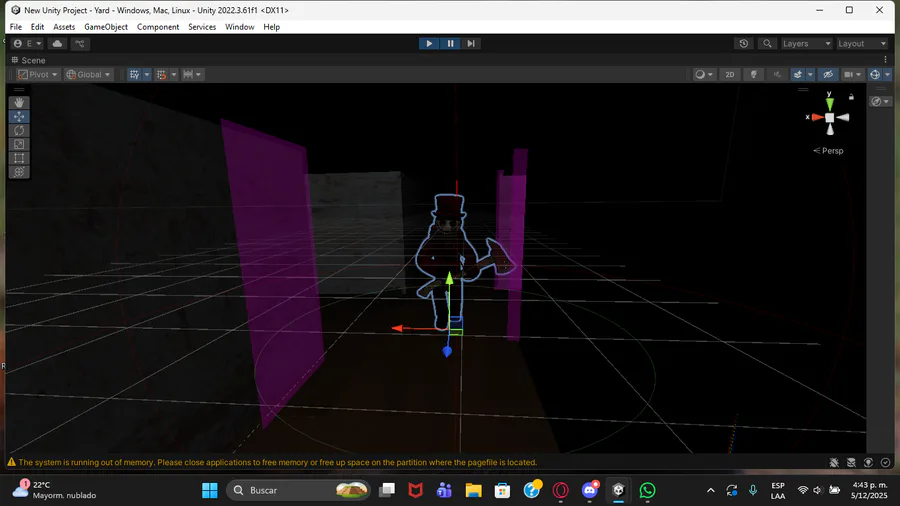Toggle hidden objects visibility
The height and width of the screenshot is (506, 900).
[828, 75]
